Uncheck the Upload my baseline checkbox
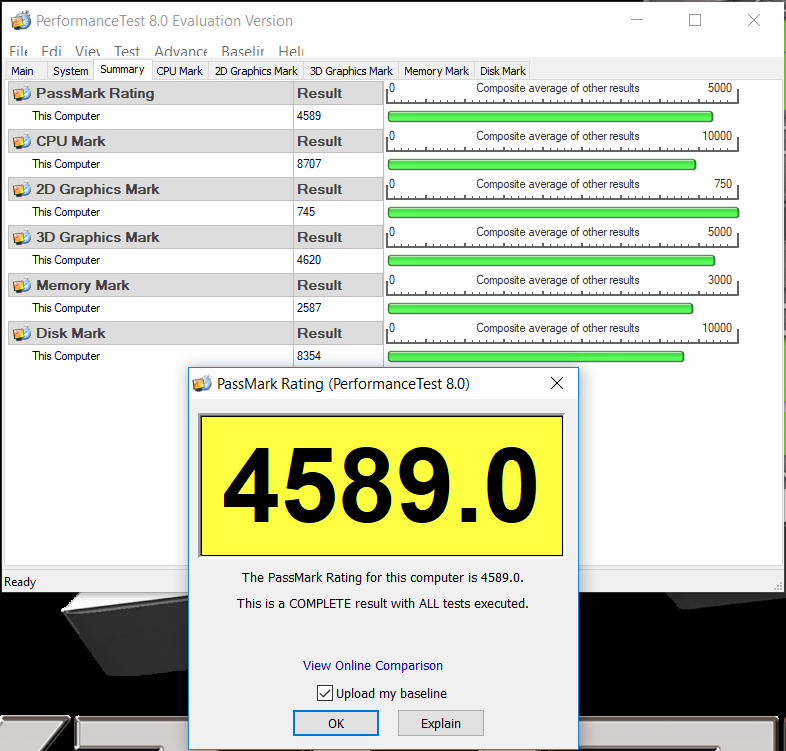Screen dimensions: 786x751 324,693
